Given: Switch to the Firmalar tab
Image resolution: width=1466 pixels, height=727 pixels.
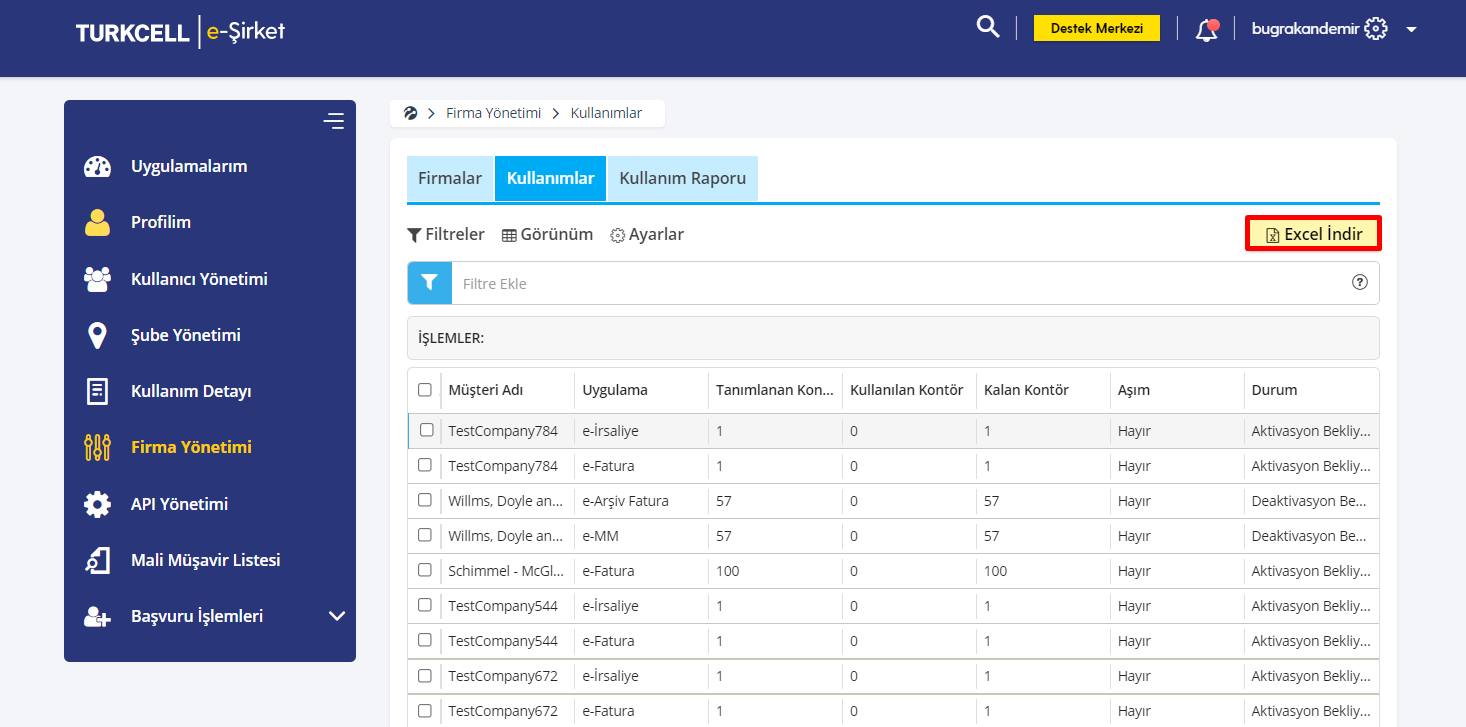Looking at the screenshot, I should [x=450, y=178].
